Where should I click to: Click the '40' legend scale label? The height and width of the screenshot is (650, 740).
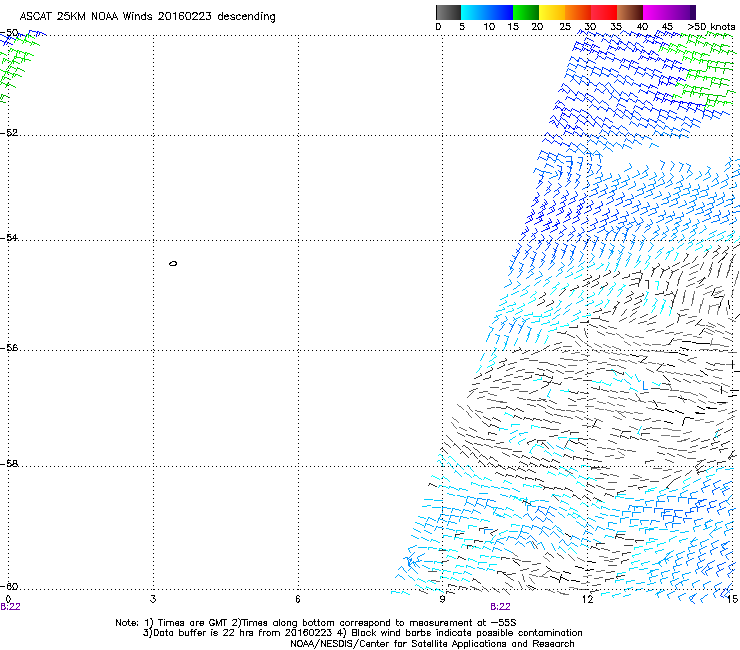[642, 27]
